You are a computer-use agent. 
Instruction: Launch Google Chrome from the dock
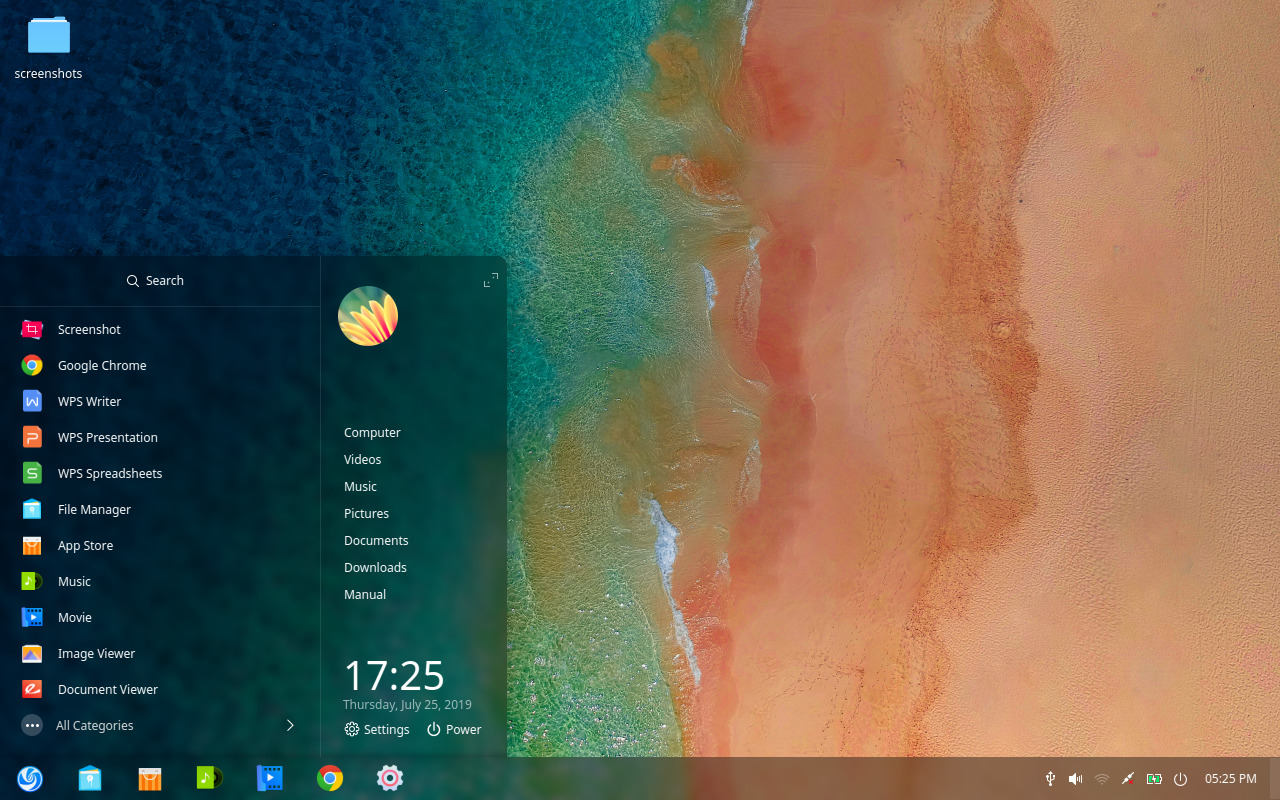coord(330,778)
